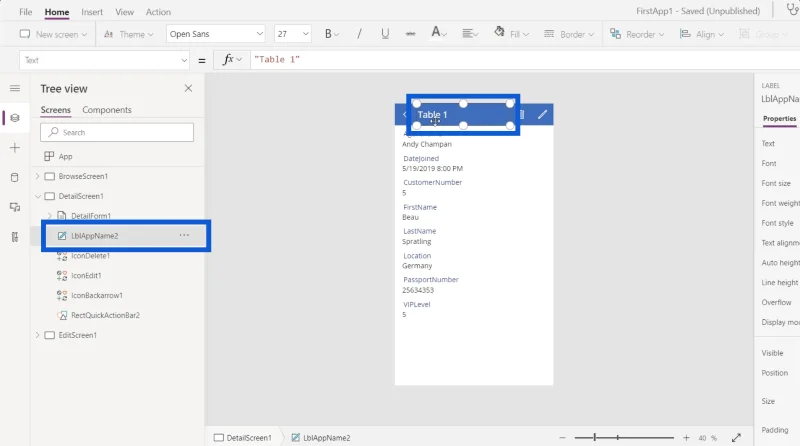Open the View tab

124,12
